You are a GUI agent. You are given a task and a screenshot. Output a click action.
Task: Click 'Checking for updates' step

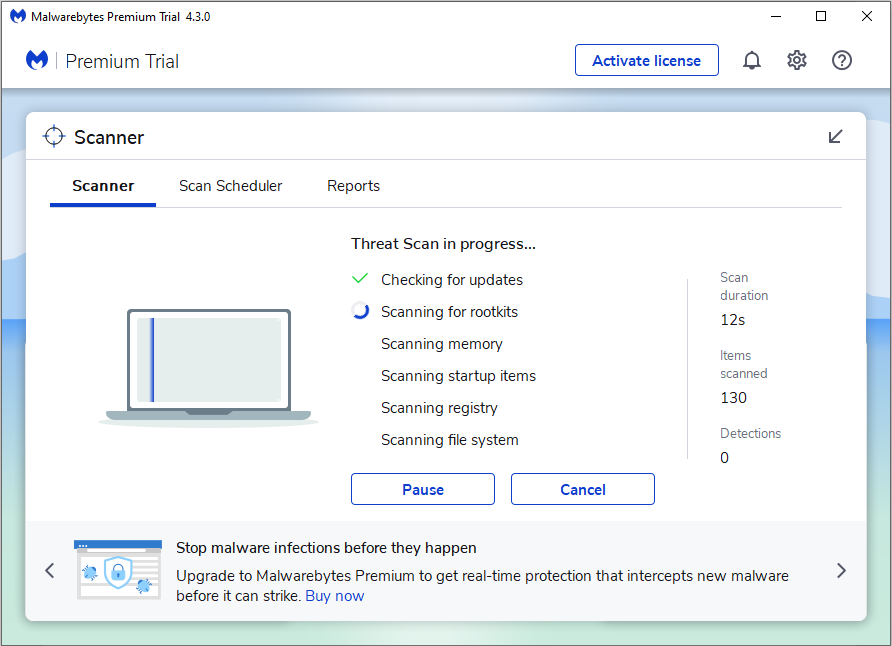tap(452, 280)
